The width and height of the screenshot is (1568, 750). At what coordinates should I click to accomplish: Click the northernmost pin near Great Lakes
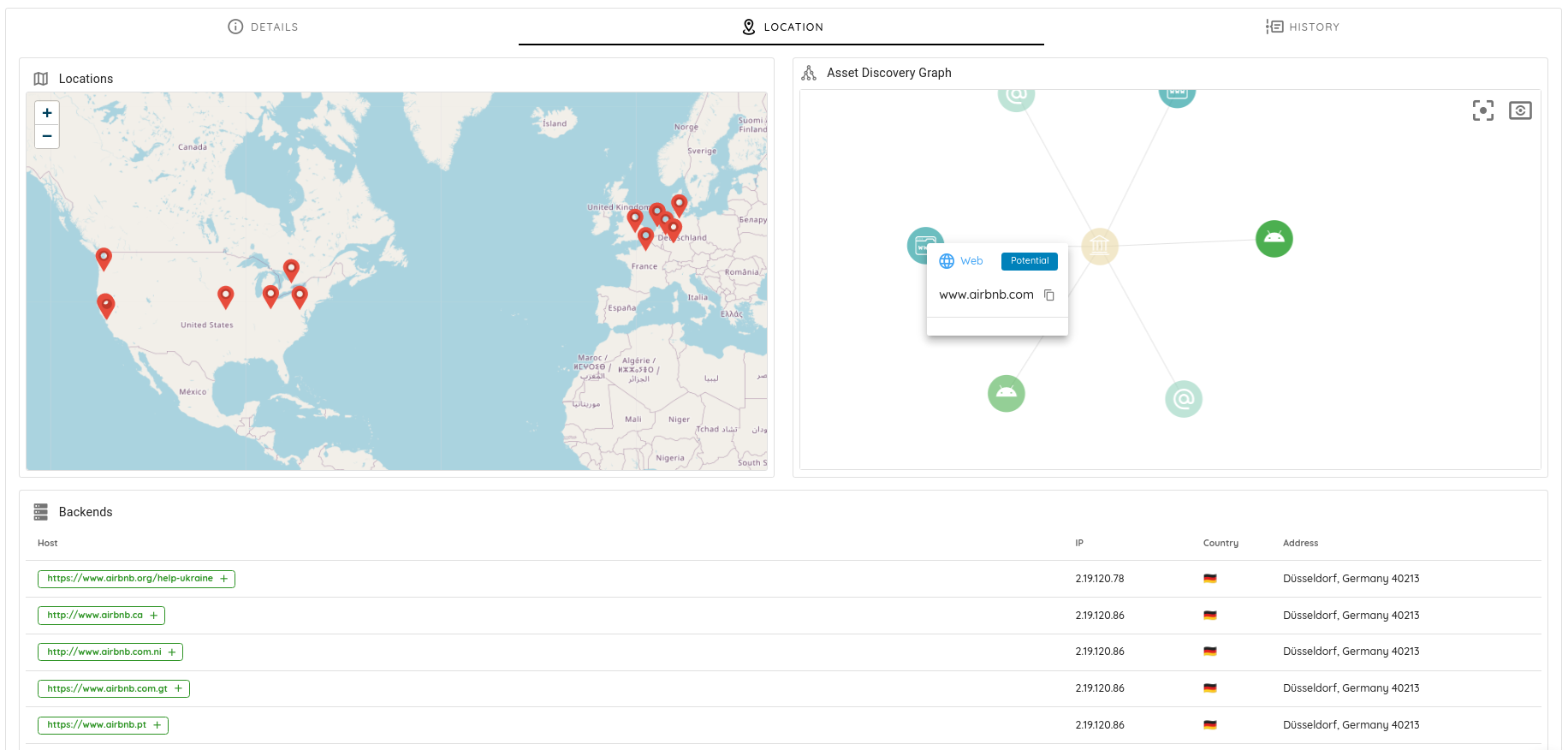coord(291,271)
